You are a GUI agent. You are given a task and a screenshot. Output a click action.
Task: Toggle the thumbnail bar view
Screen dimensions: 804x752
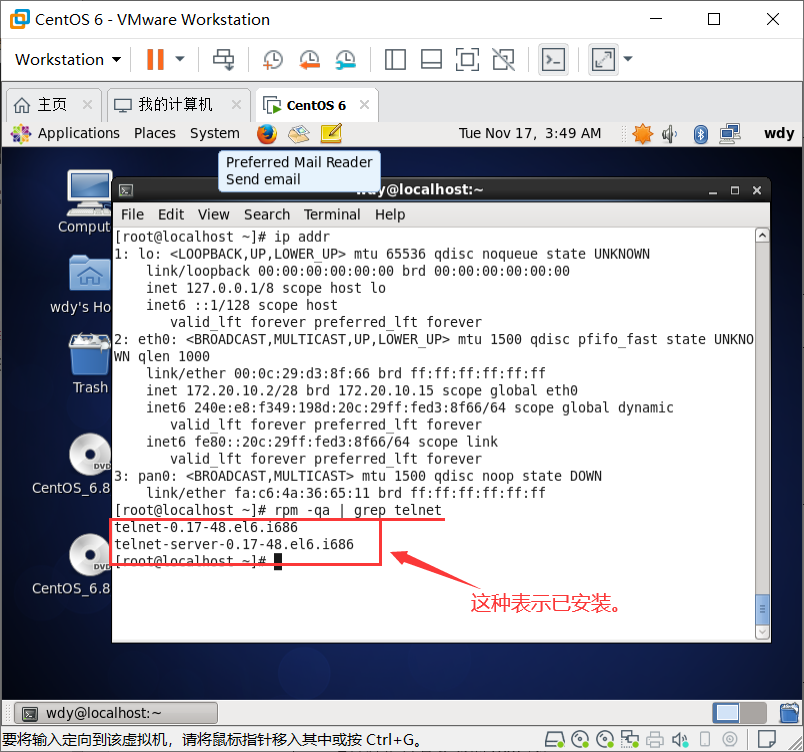click(431, 59)
